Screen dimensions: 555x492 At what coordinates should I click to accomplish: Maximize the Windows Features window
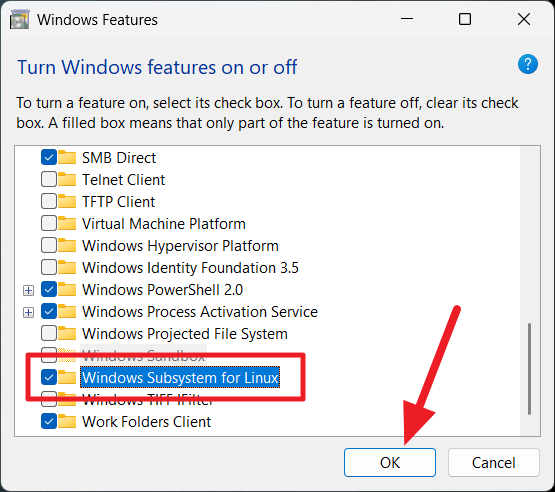465,19
